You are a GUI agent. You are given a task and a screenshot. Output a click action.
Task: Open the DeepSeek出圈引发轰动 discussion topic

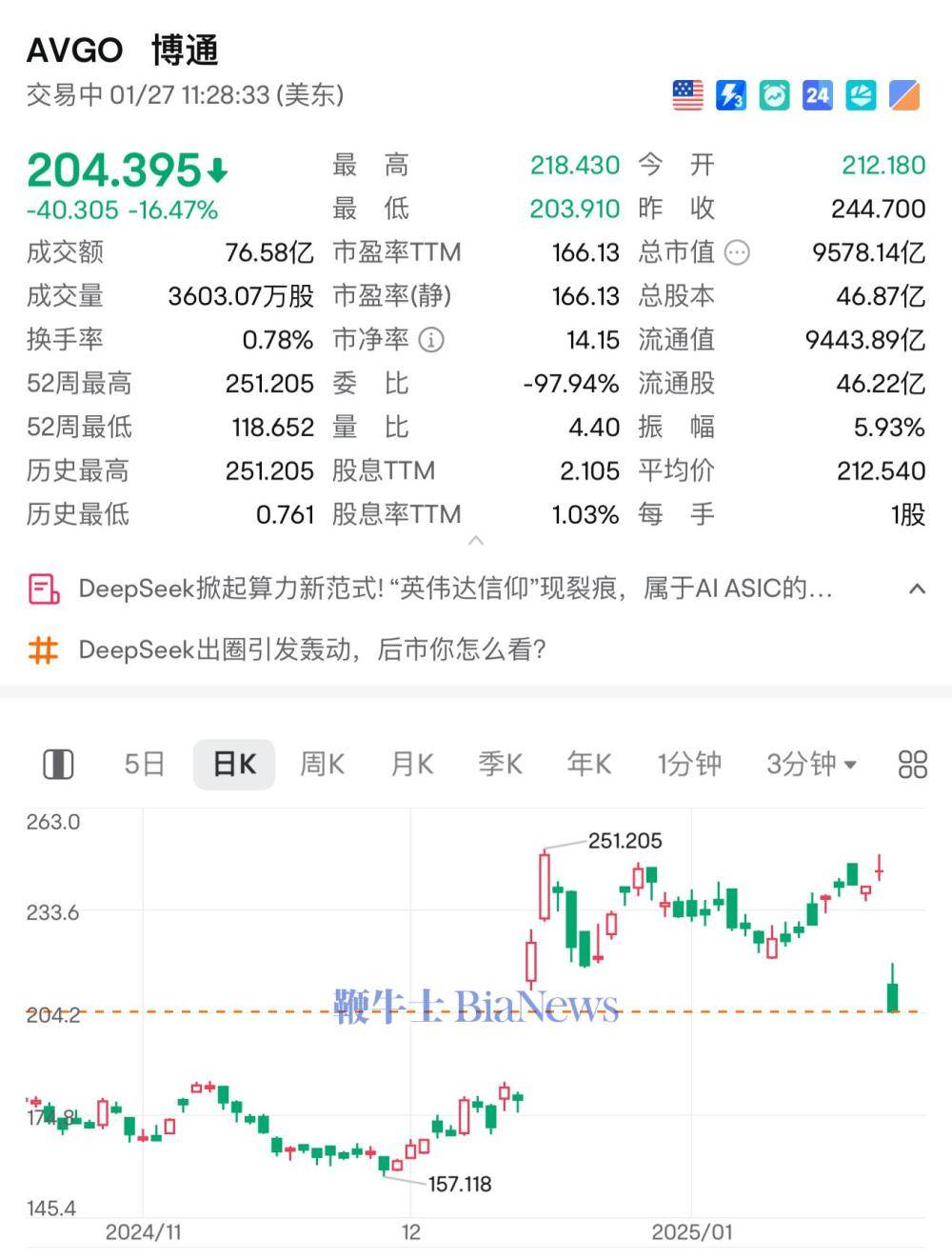(312, 650)
